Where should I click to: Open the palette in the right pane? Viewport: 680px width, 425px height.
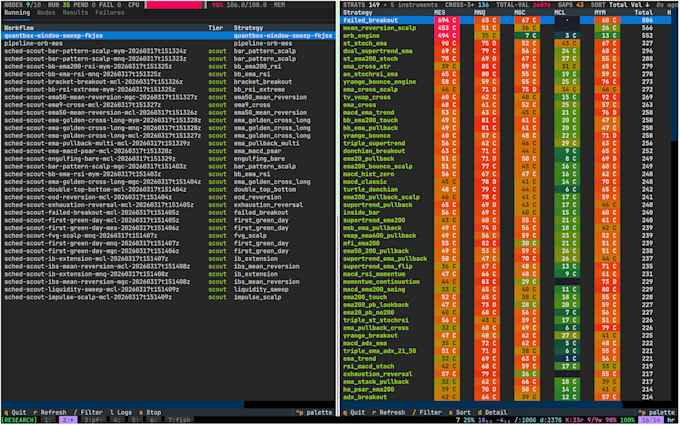coord(657,412)
